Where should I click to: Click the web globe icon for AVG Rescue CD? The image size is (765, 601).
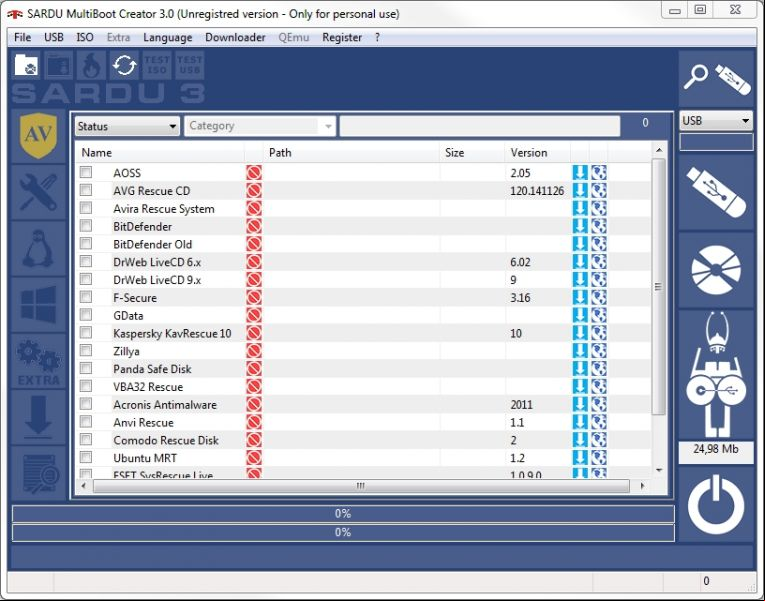click(599, 191)
